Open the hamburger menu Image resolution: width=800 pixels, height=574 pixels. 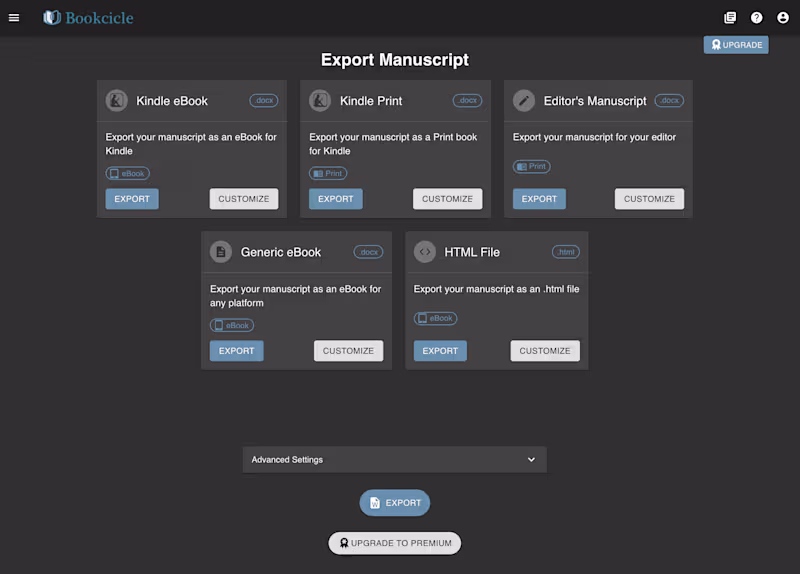pos(14,18)
